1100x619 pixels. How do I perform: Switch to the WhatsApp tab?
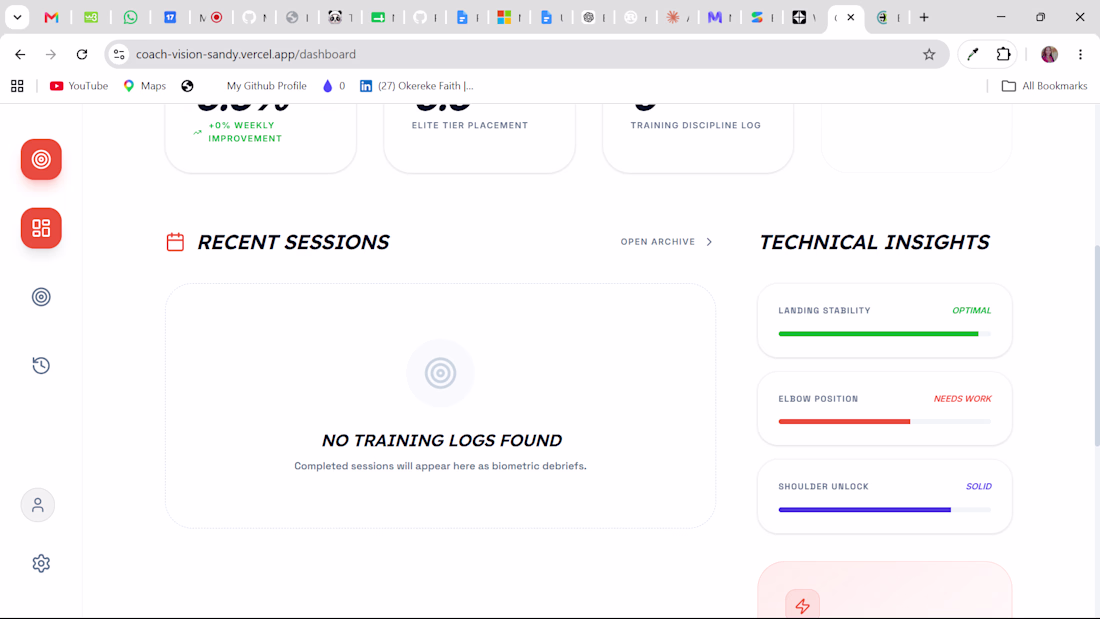click(130, 18)
